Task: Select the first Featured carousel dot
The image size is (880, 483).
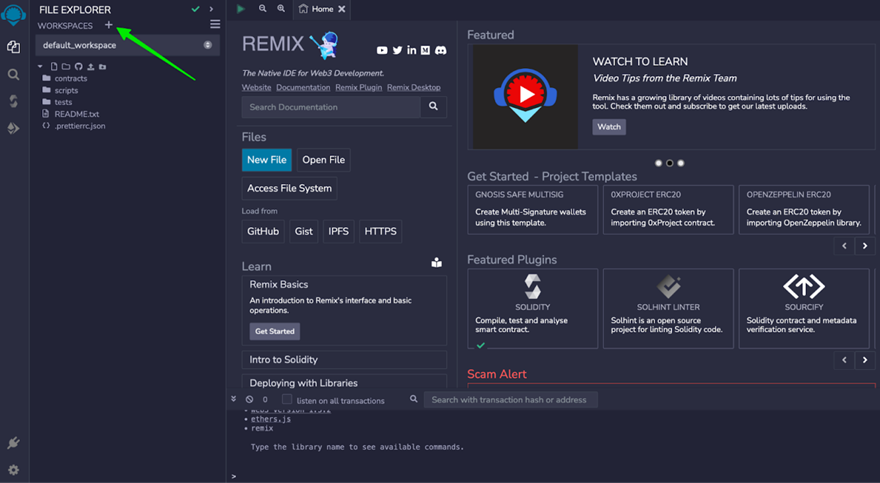Action: 658,163
